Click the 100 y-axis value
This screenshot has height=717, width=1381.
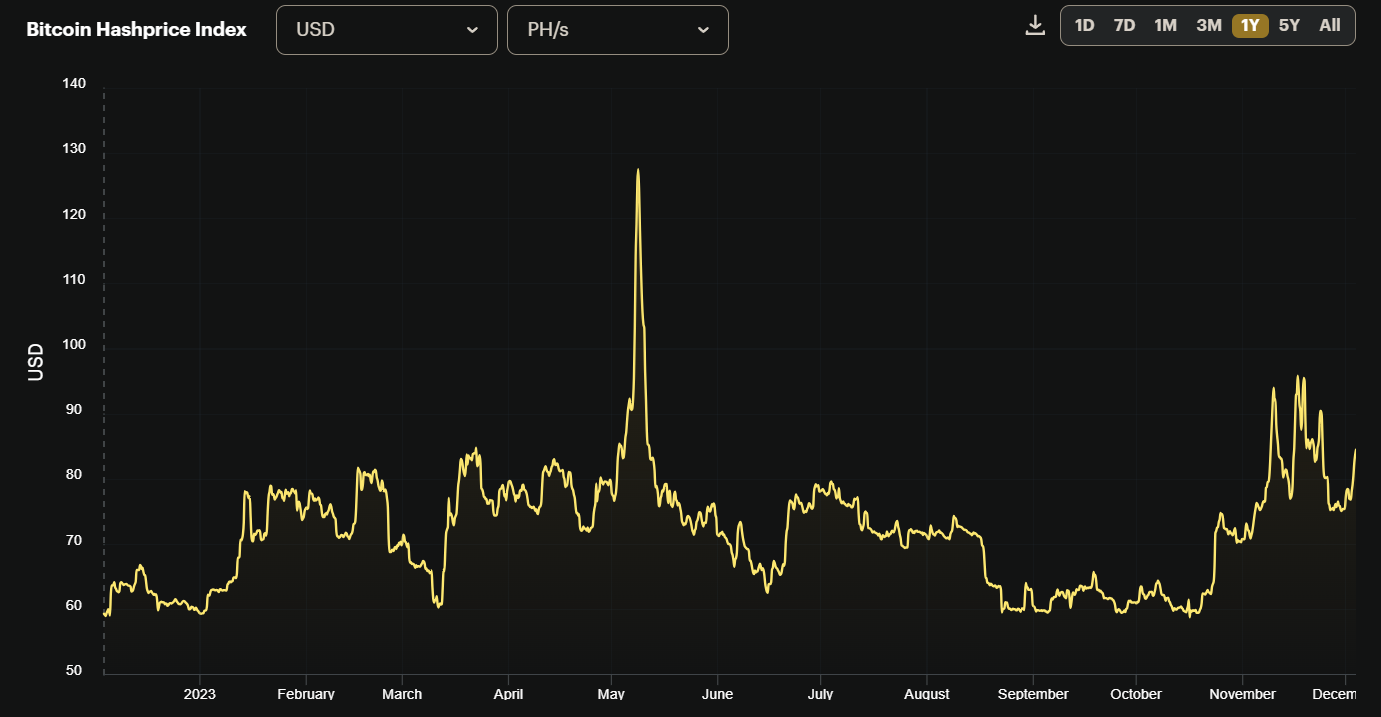click(73, 345)
